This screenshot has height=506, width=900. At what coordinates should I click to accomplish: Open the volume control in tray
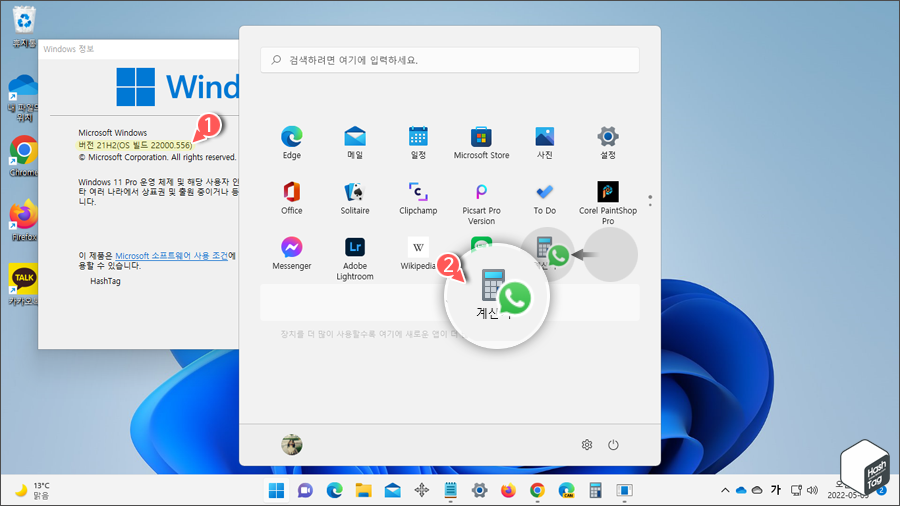coord(812,491)
